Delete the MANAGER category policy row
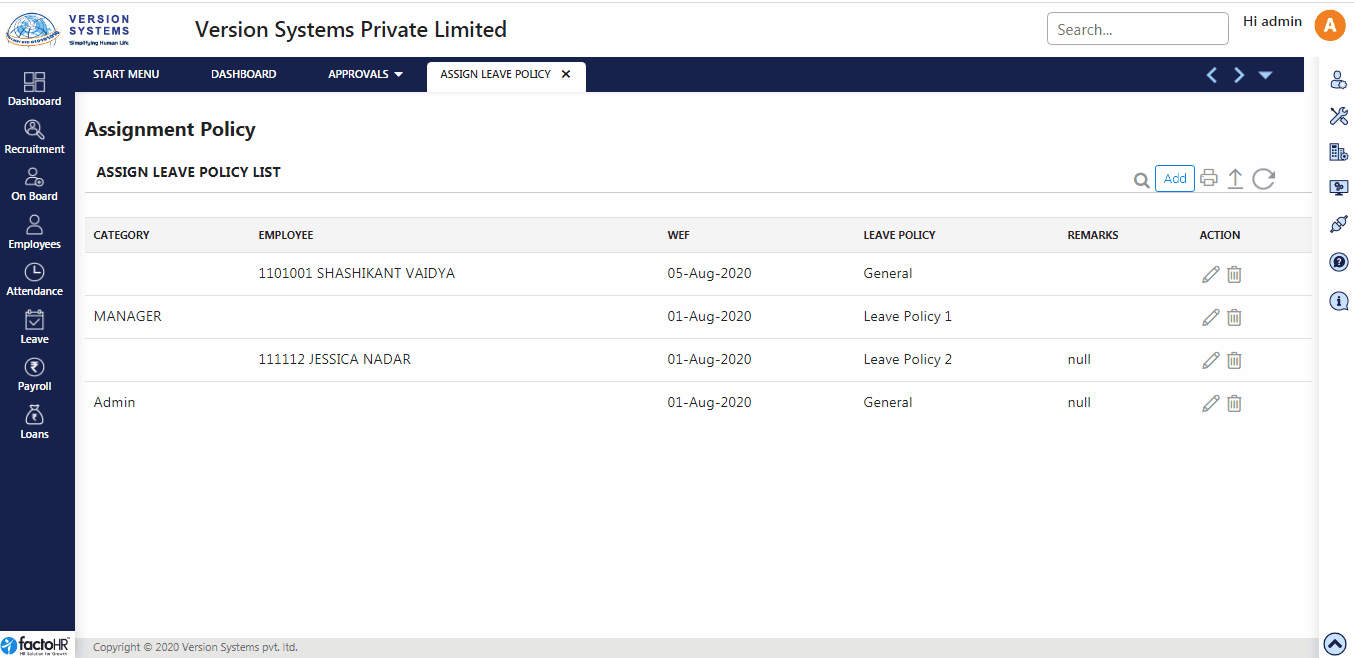 (x=1234, y=317)
